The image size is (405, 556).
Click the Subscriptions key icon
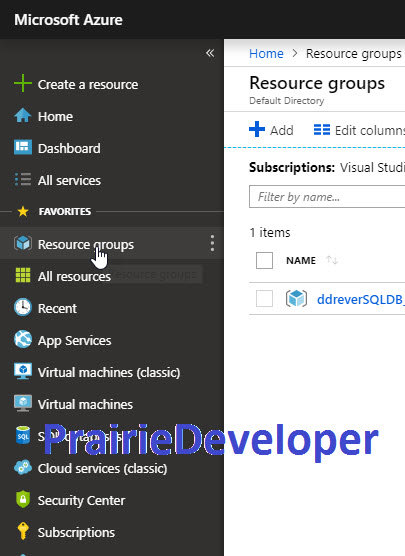[23, 531]
